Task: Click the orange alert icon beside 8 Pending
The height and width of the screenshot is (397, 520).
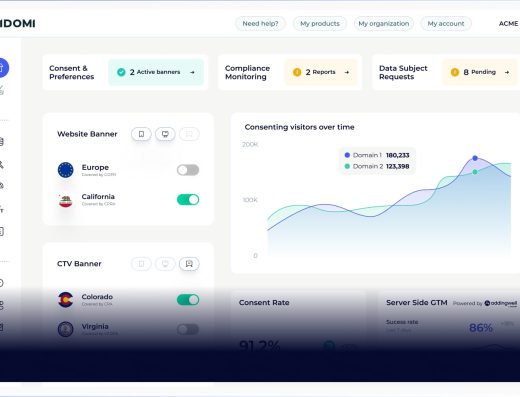Action: [455, 72]
